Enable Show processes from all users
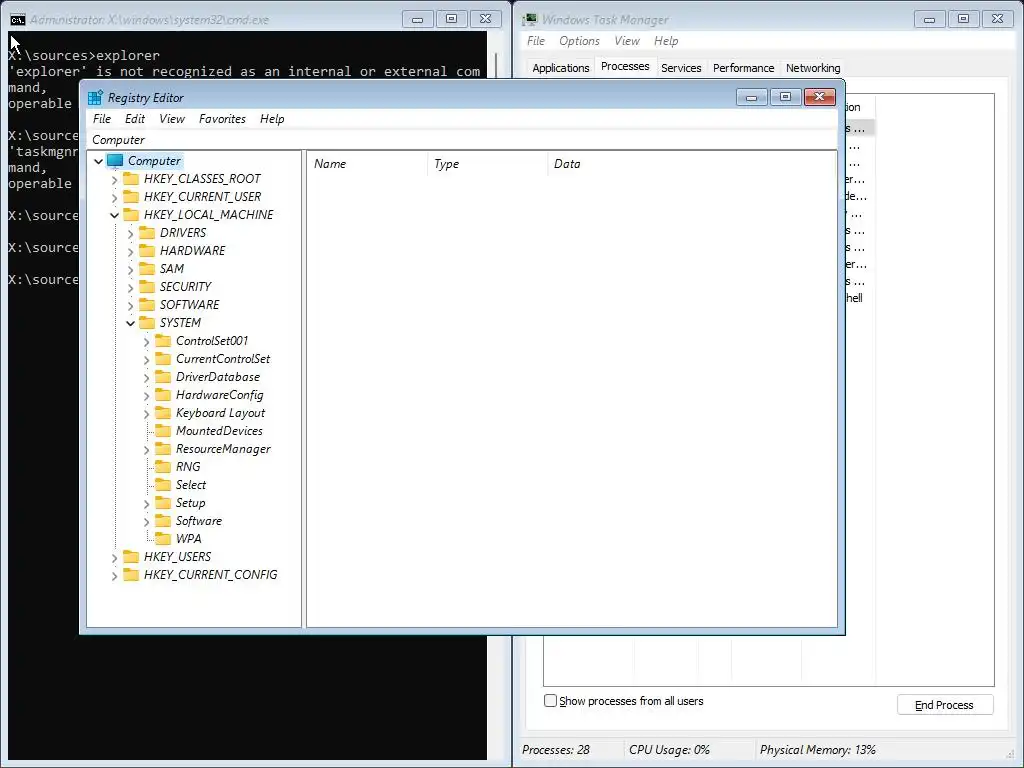The image size is (1024, 768). [551, 701]
